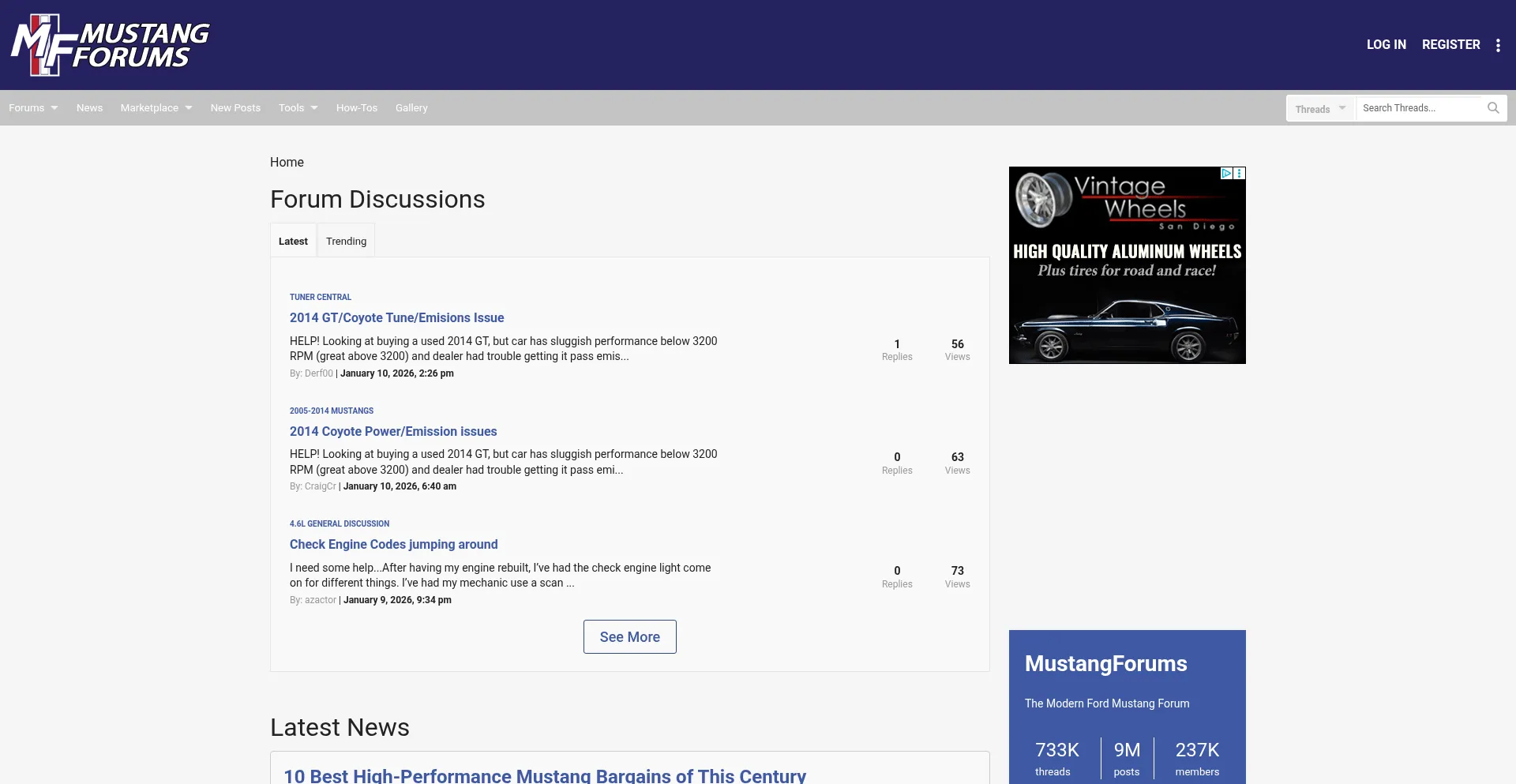Image resolution: width=1516 pixels, height=784 pixels.
Task: Go to the Gallery page
Action: point(411,108)
